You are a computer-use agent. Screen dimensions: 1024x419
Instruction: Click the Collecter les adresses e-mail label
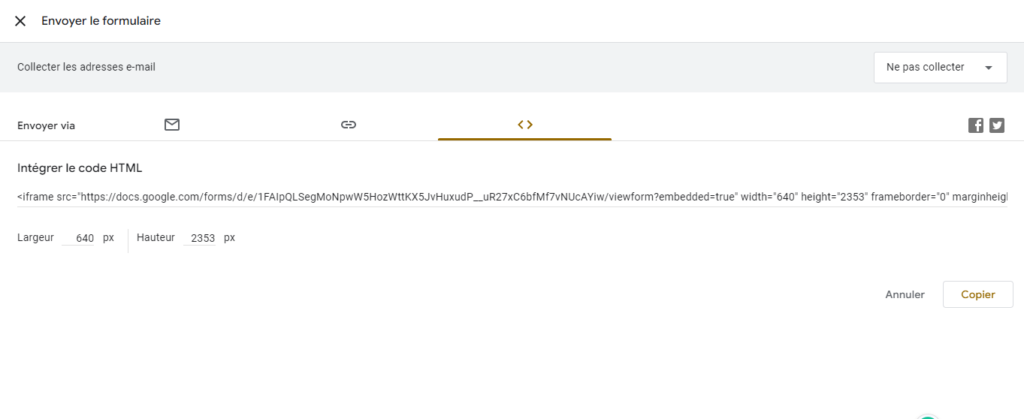click(x=86, y=67)
